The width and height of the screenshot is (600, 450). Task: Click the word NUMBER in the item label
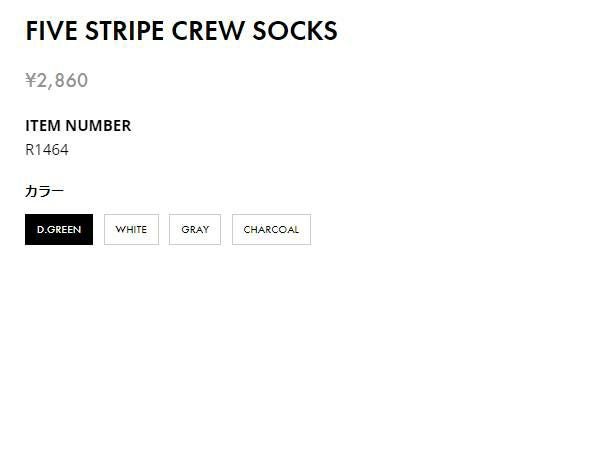(x=98, y=126)
